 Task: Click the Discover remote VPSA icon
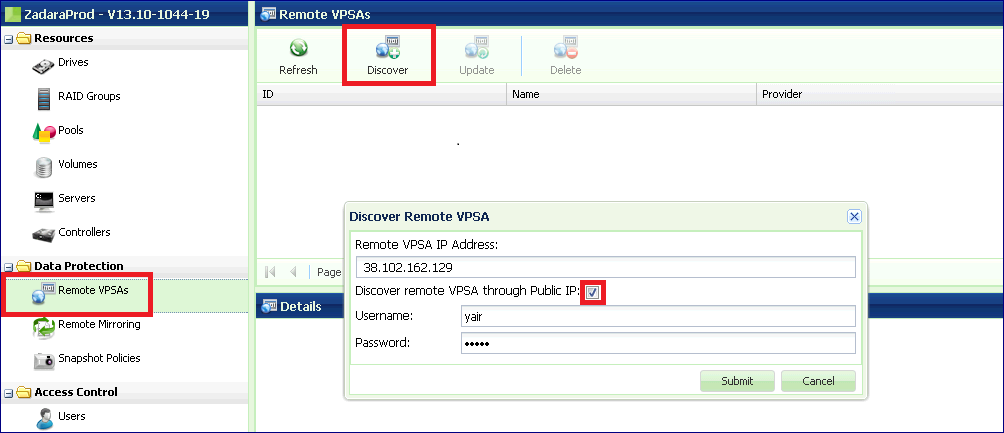[387, 48]
